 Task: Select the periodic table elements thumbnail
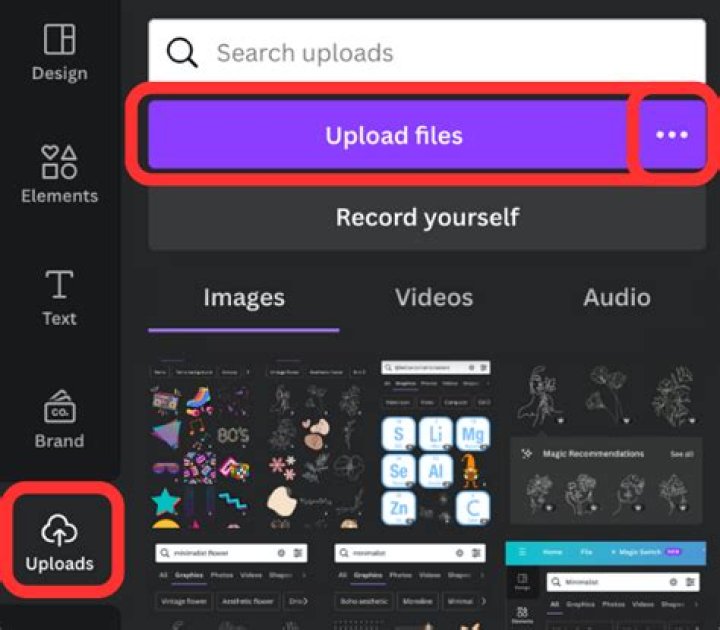pyautogui.click(x=435, y=444)
